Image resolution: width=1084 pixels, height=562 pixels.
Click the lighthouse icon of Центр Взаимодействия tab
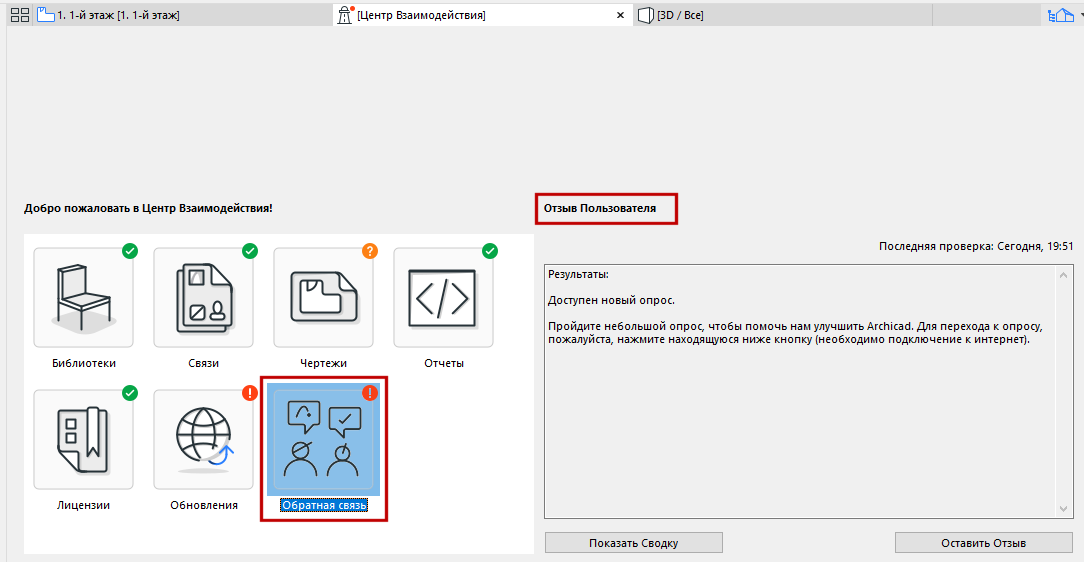(x=345, y=15)
